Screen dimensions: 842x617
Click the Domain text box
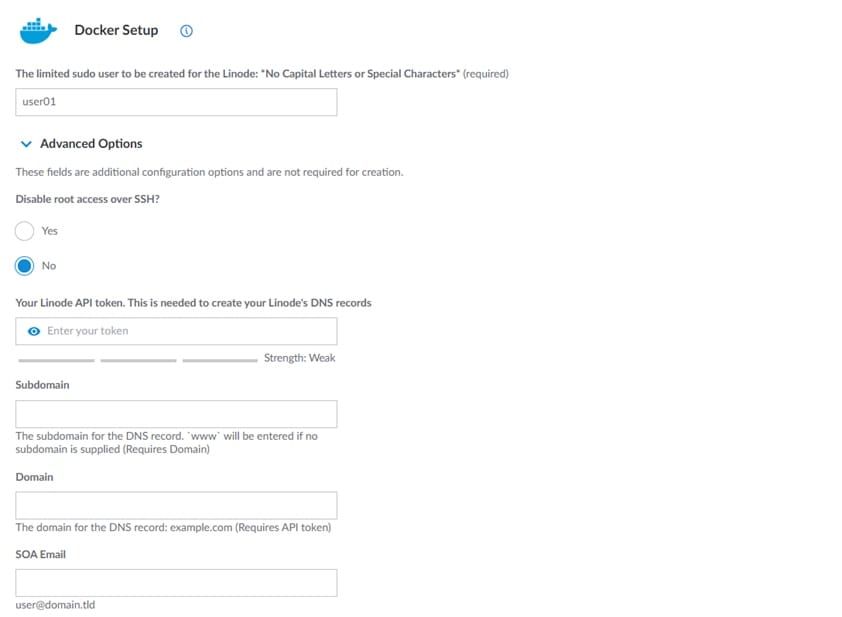176,505
